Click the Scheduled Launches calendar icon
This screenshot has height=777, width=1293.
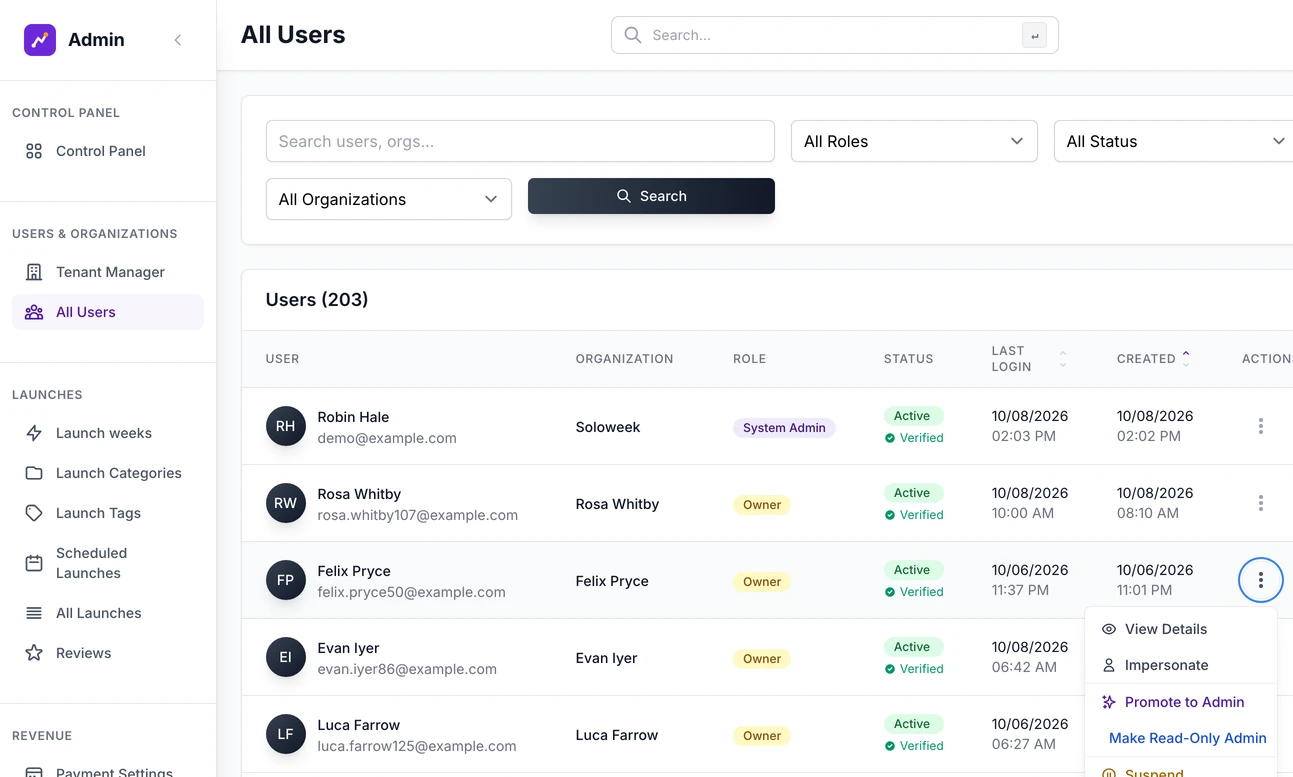pos(34,563)
